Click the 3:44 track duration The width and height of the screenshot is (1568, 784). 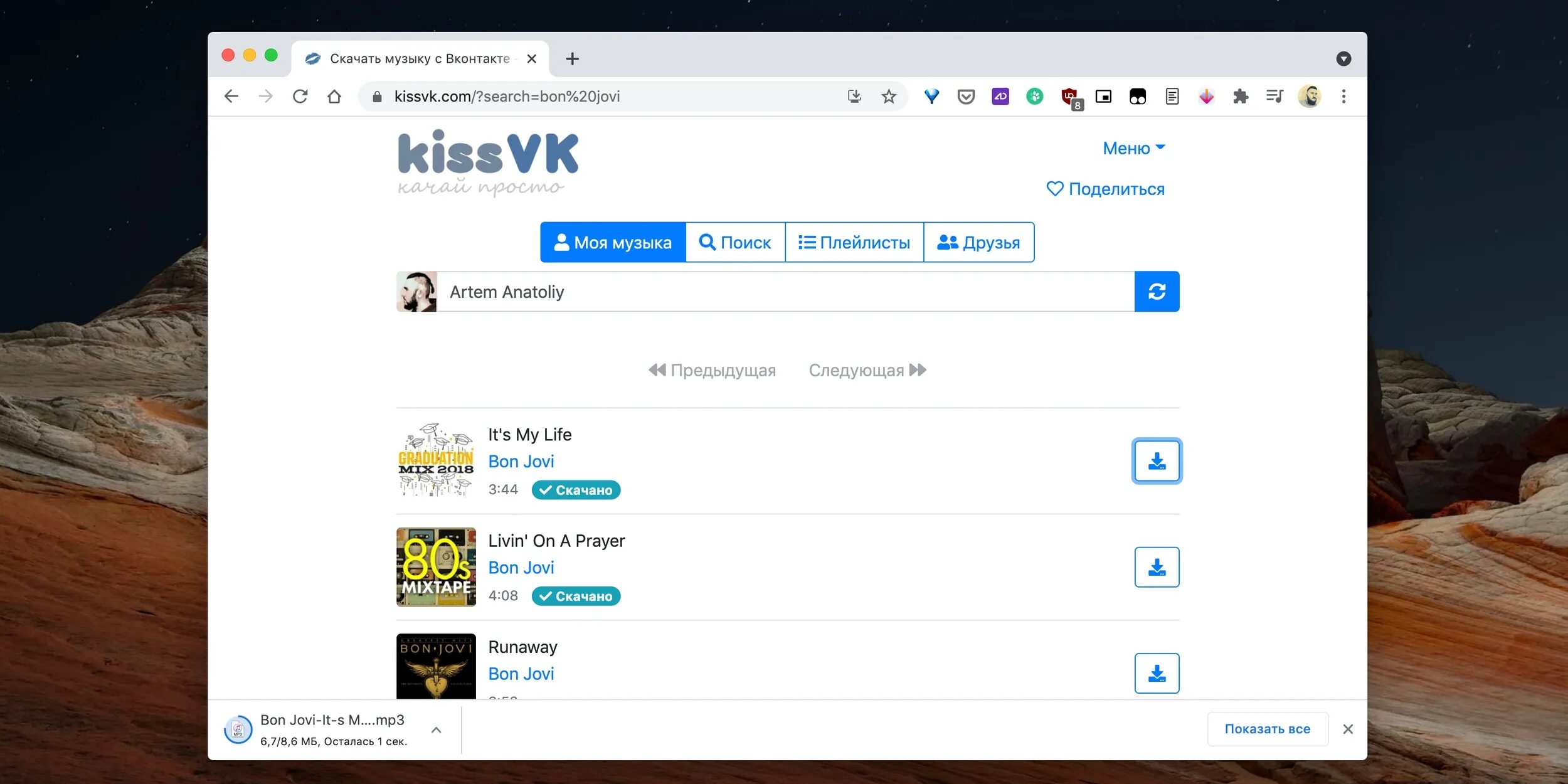(x=503, y=489)
